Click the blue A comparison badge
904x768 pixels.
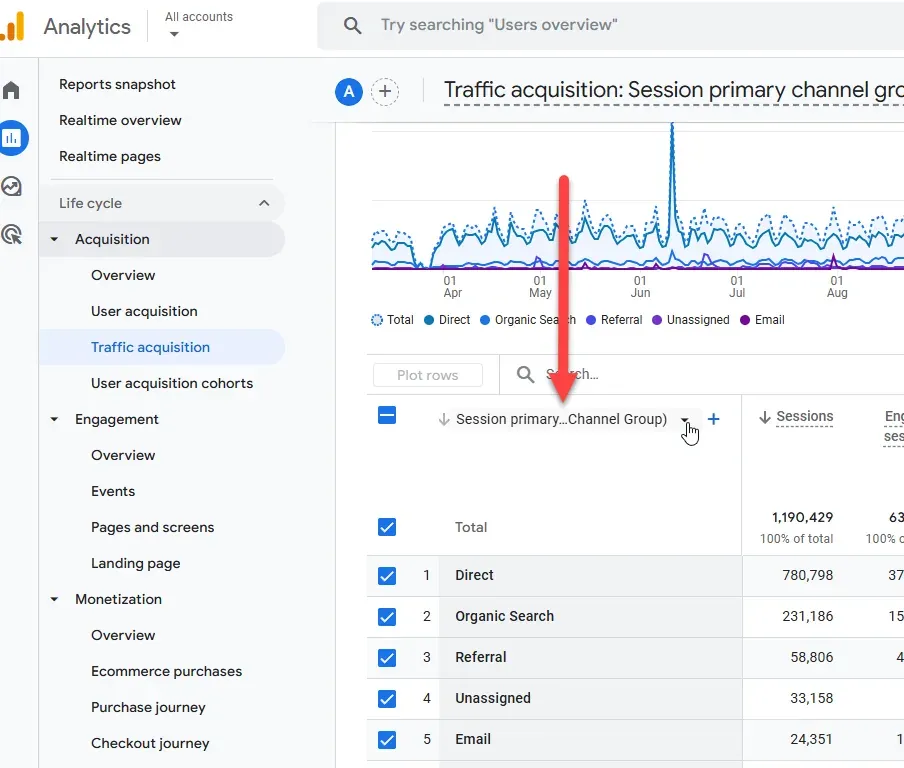coord(349,92)
